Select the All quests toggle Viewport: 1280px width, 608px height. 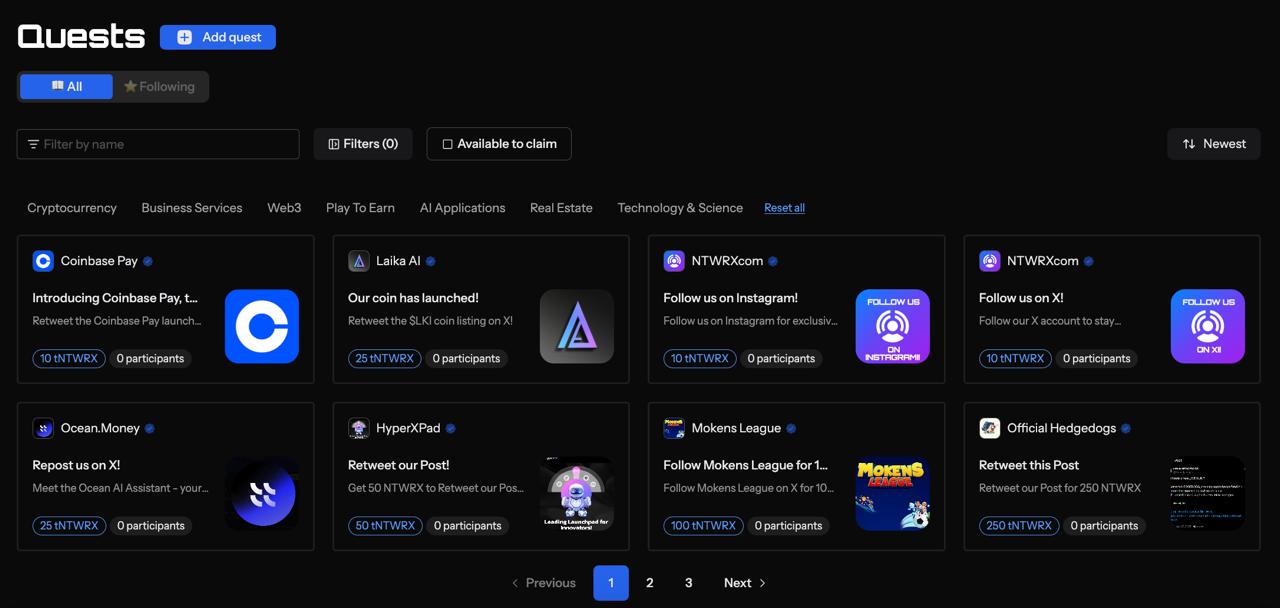[67, 87]
